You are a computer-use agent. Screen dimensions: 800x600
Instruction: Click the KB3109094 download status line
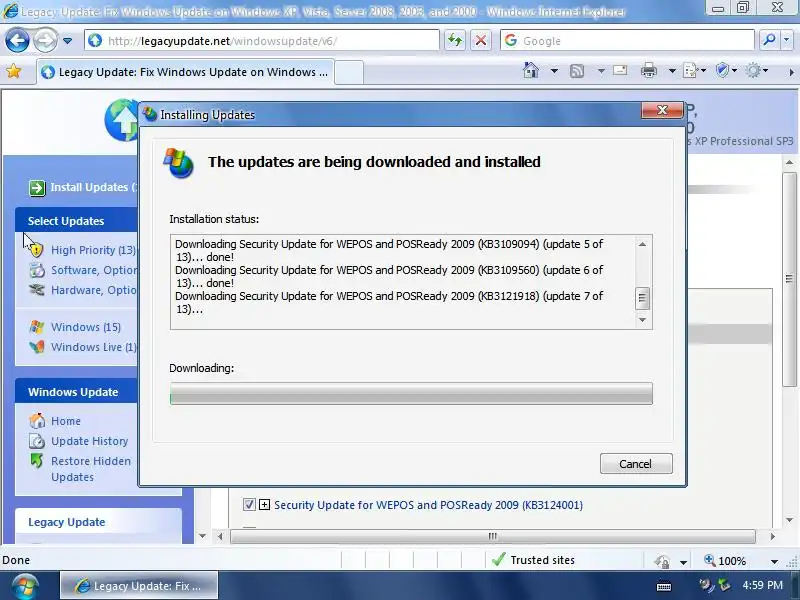[x=389, y=250]
